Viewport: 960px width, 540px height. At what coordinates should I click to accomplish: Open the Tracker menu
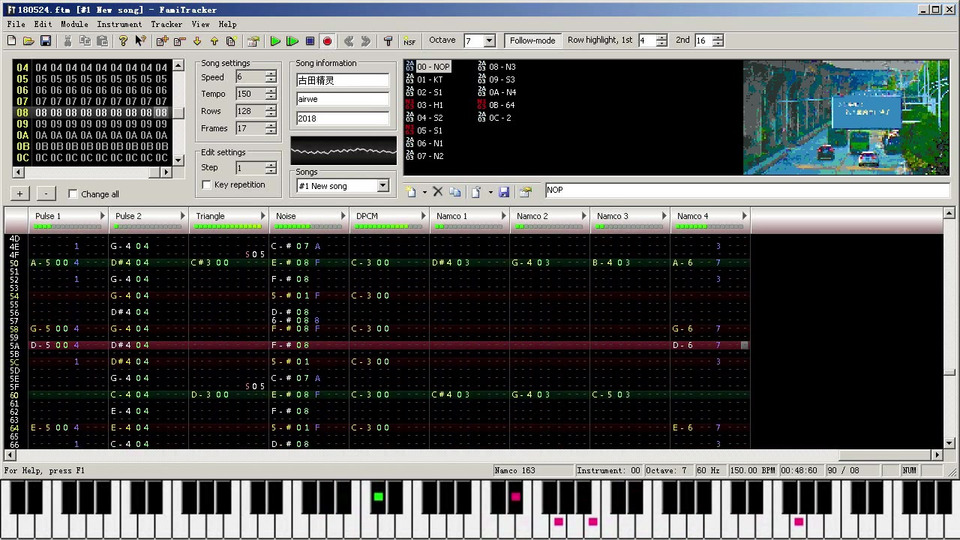click(166, 24)
